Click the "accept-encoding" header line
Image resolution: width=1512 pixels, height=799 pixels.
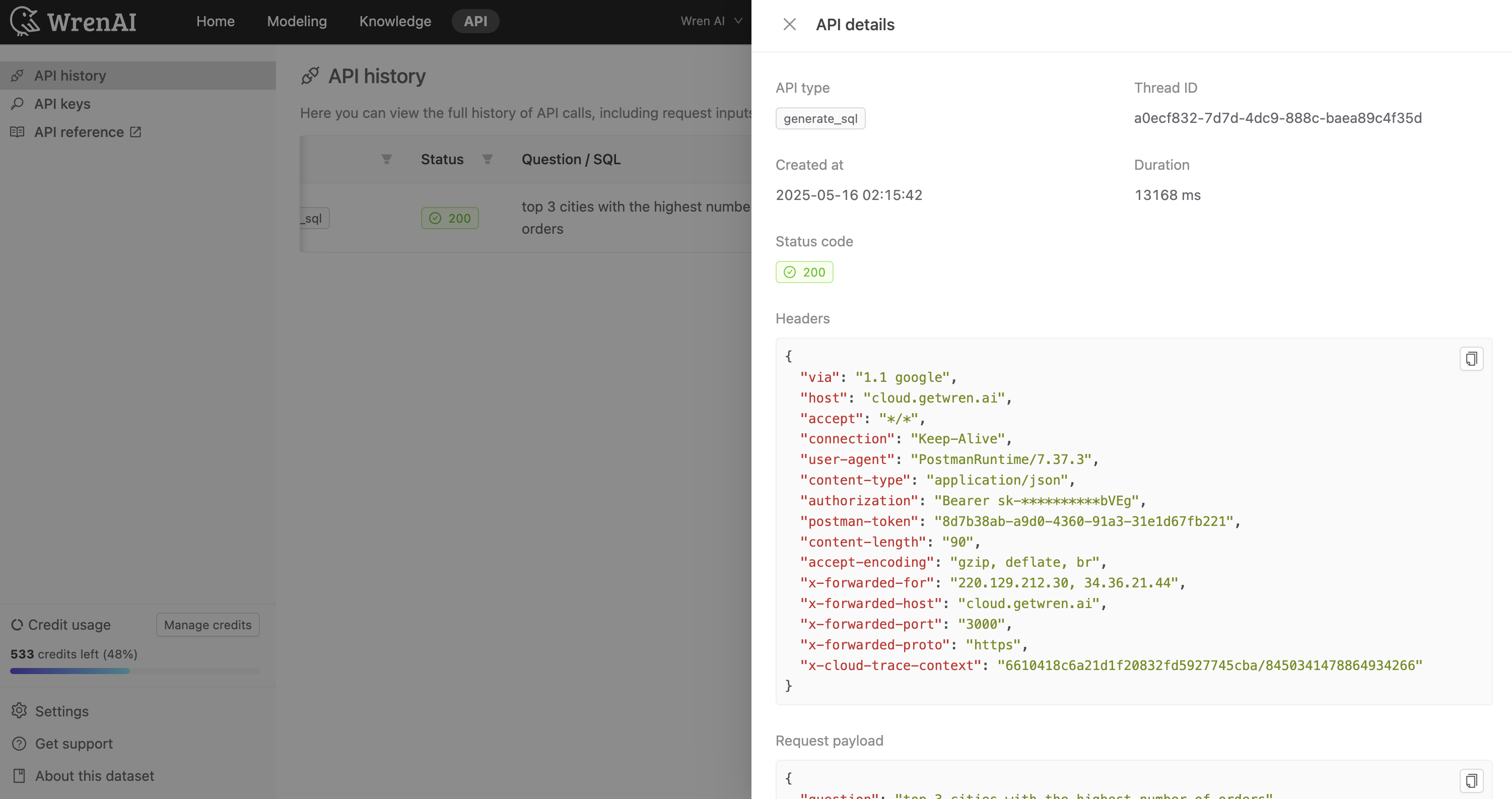coord(953,562)
